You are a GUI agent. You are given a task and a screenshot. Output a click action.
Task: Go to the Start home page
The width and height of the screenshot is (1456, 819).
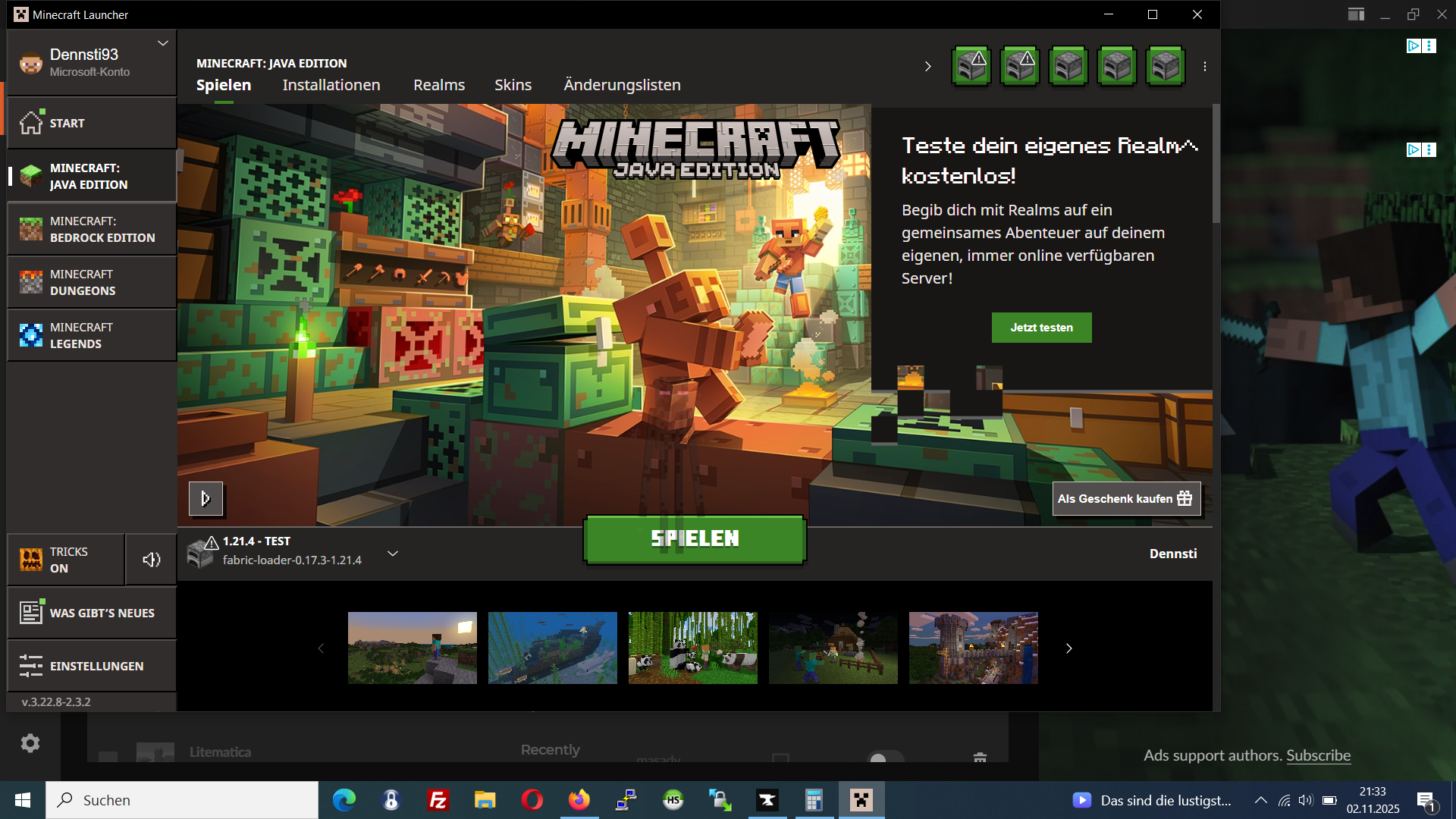tap(92, 123)
